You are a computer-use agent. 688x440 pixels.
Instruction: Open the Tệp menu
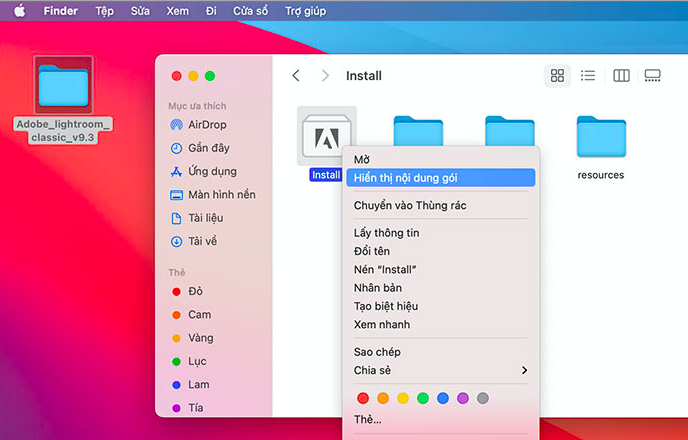click(x=104, y=11)
